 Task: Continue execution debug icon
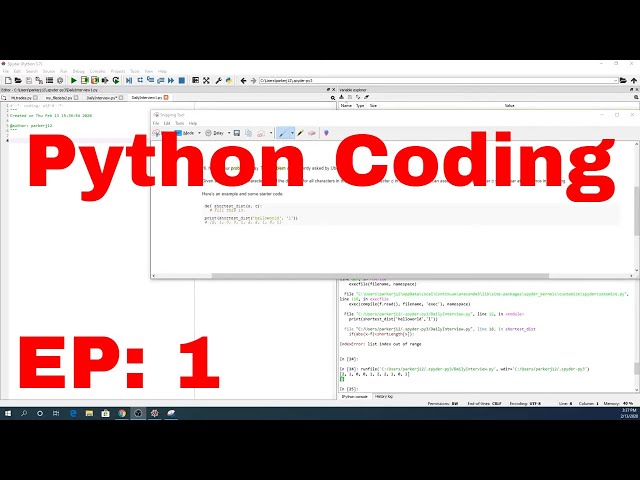pos(171,80)
